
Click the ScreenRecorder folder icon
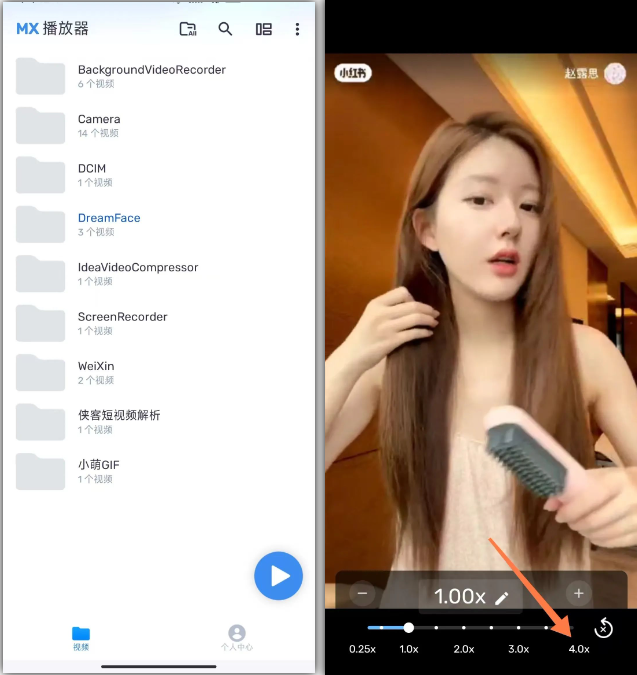(40, 323)
